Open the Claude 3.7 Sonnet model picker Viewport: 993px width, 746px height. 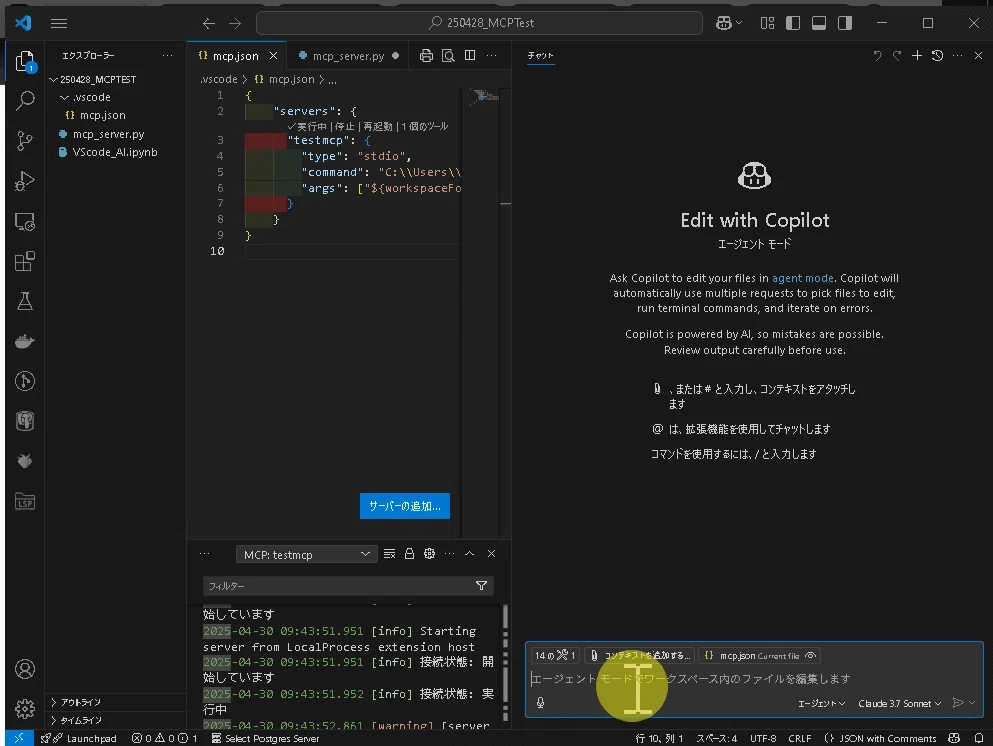coord(899,703)
